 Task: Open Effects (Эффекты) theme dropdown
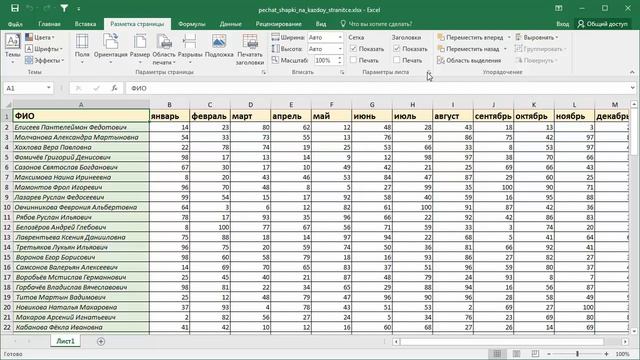click(x=44, y=60)
